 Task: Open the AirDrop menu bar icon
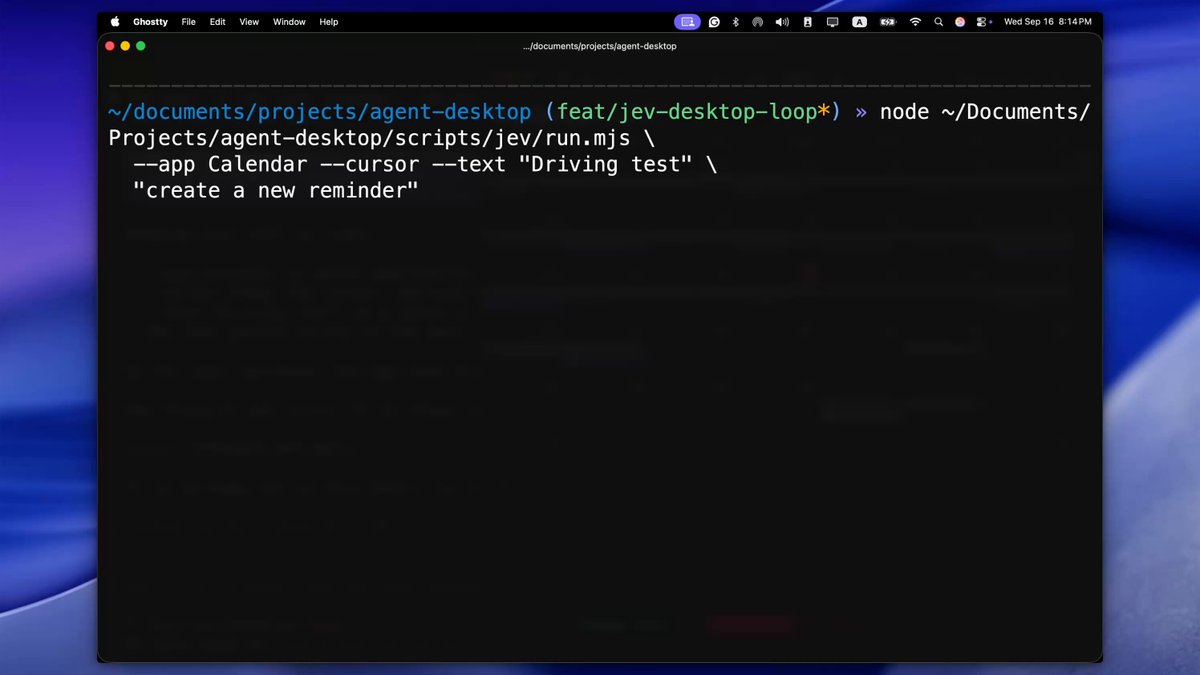[x=758, y=22]
